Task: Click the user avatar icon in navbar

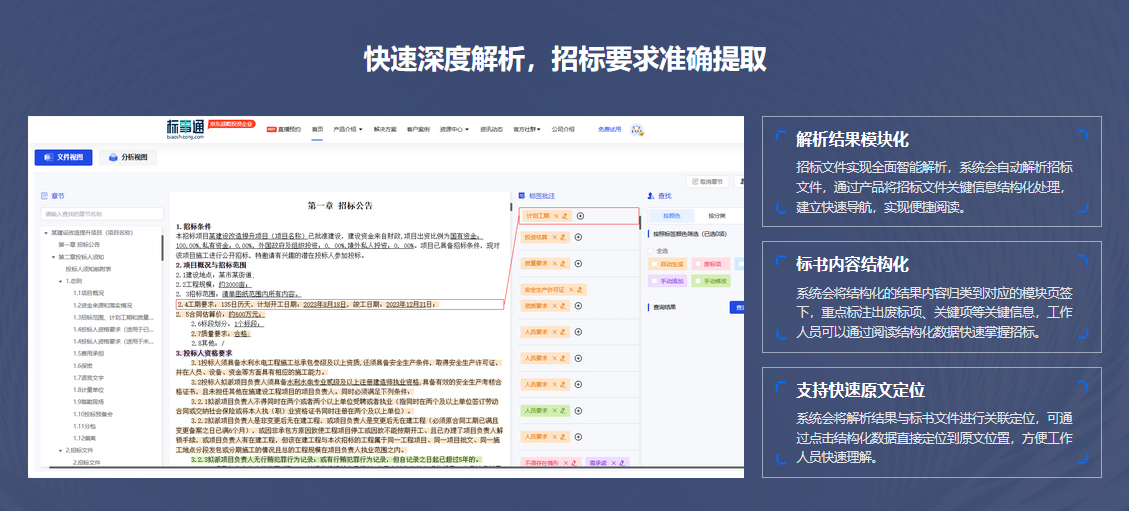Action: click(x=637, y=130)
